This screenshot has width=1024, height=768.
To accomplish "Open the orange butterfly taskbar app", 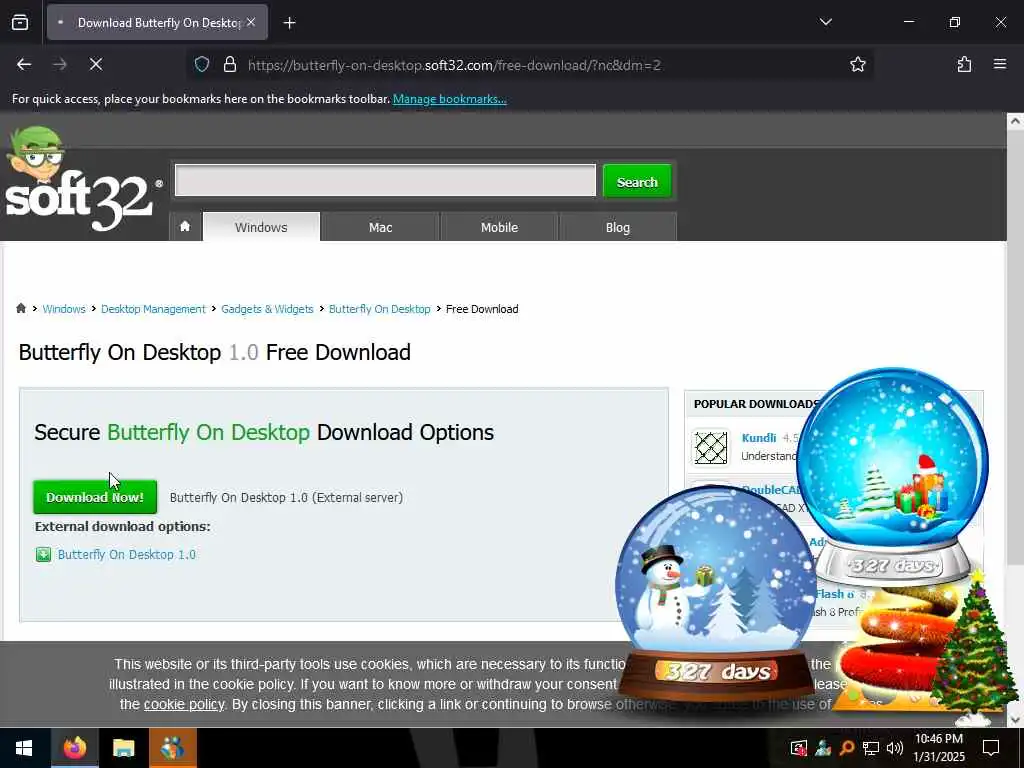I will 172,748.
